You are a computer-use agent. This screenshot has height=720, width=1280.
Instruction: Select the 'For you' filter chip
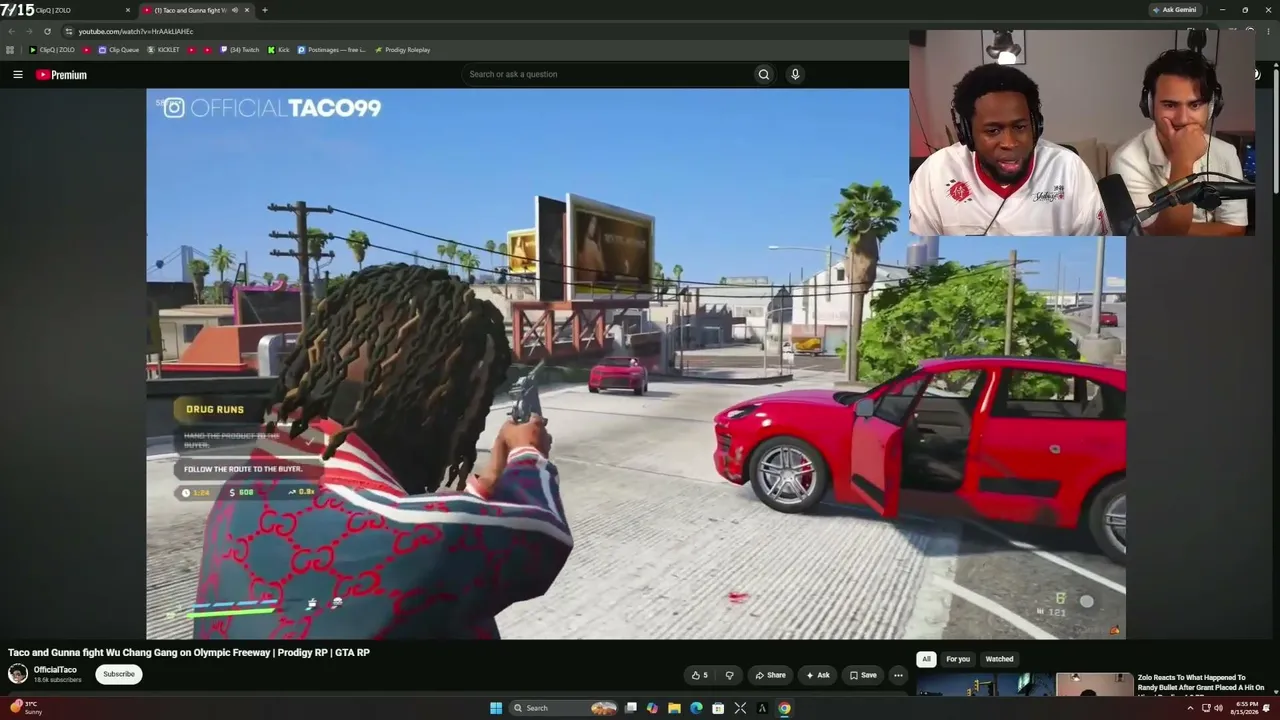point(958,659)
